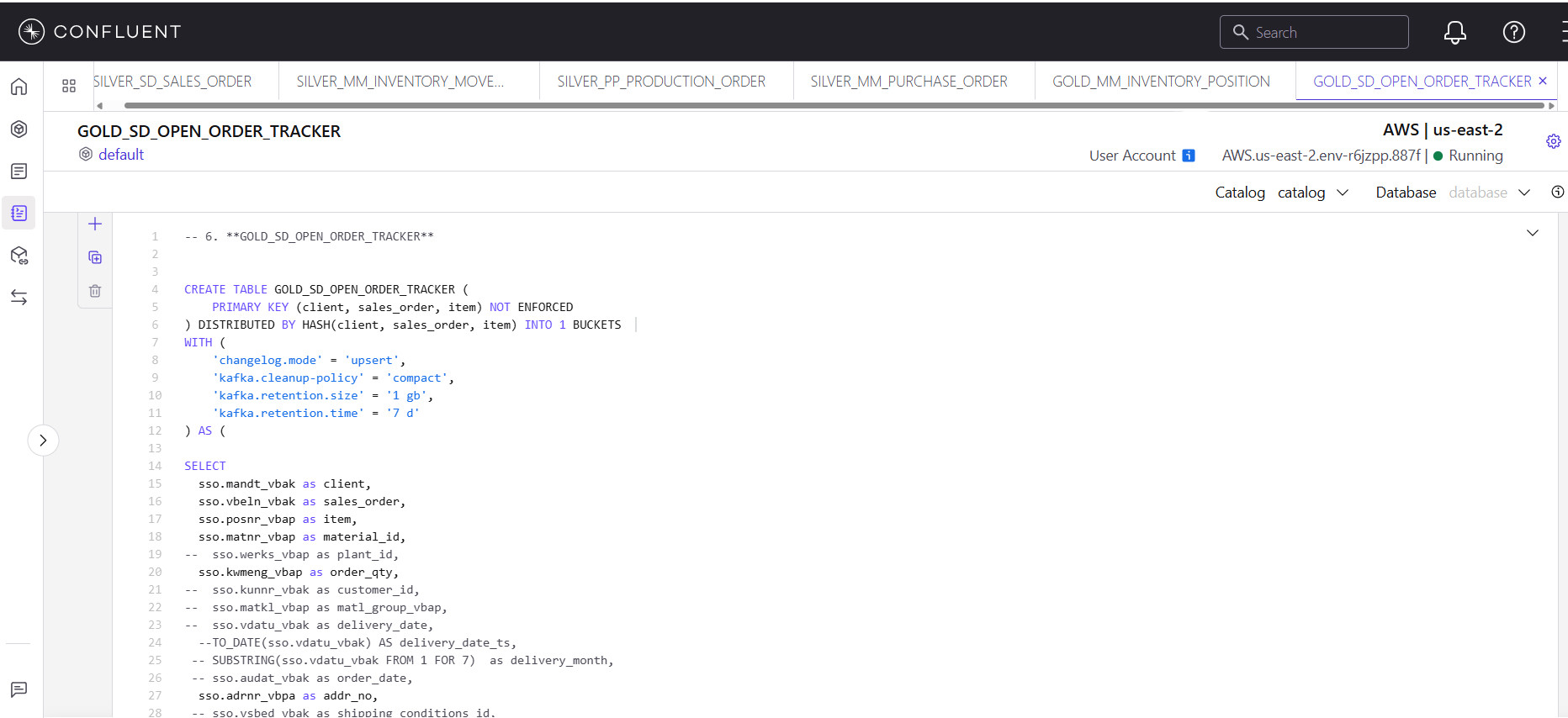
Task: Close the GOLD_SD_OPEN_ORDER_TRACKER tab
Action: coord(1543,81)
